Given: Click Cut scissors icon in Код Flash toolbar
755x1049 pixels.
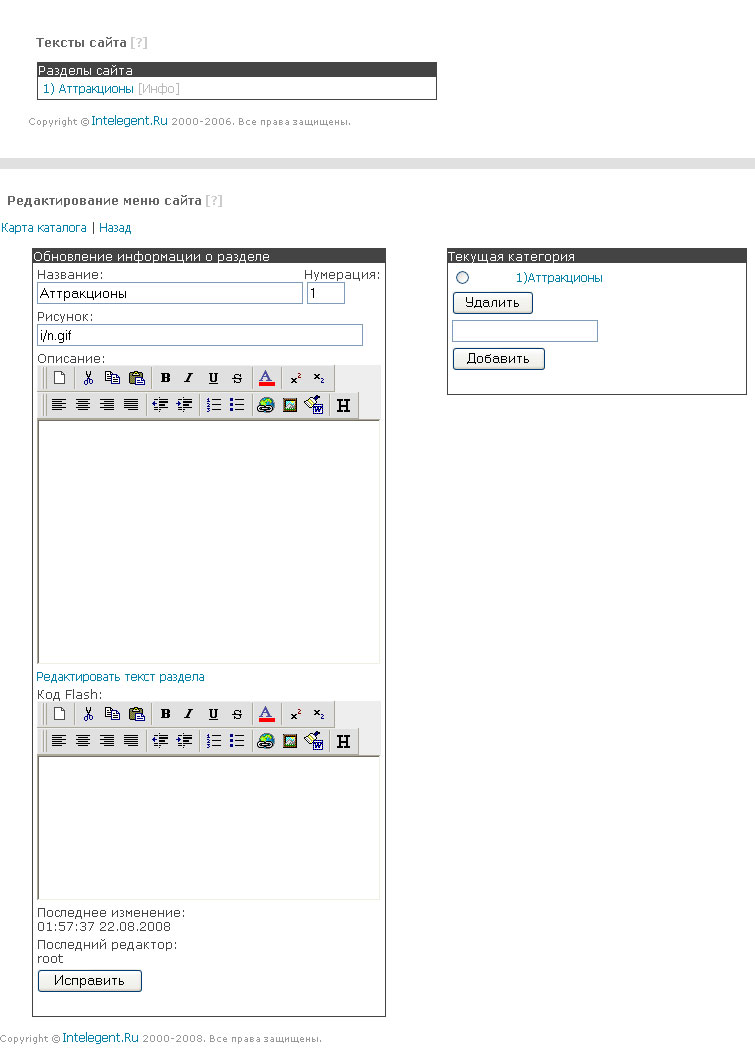Looking at the screenshot, I should click(88, 714).
